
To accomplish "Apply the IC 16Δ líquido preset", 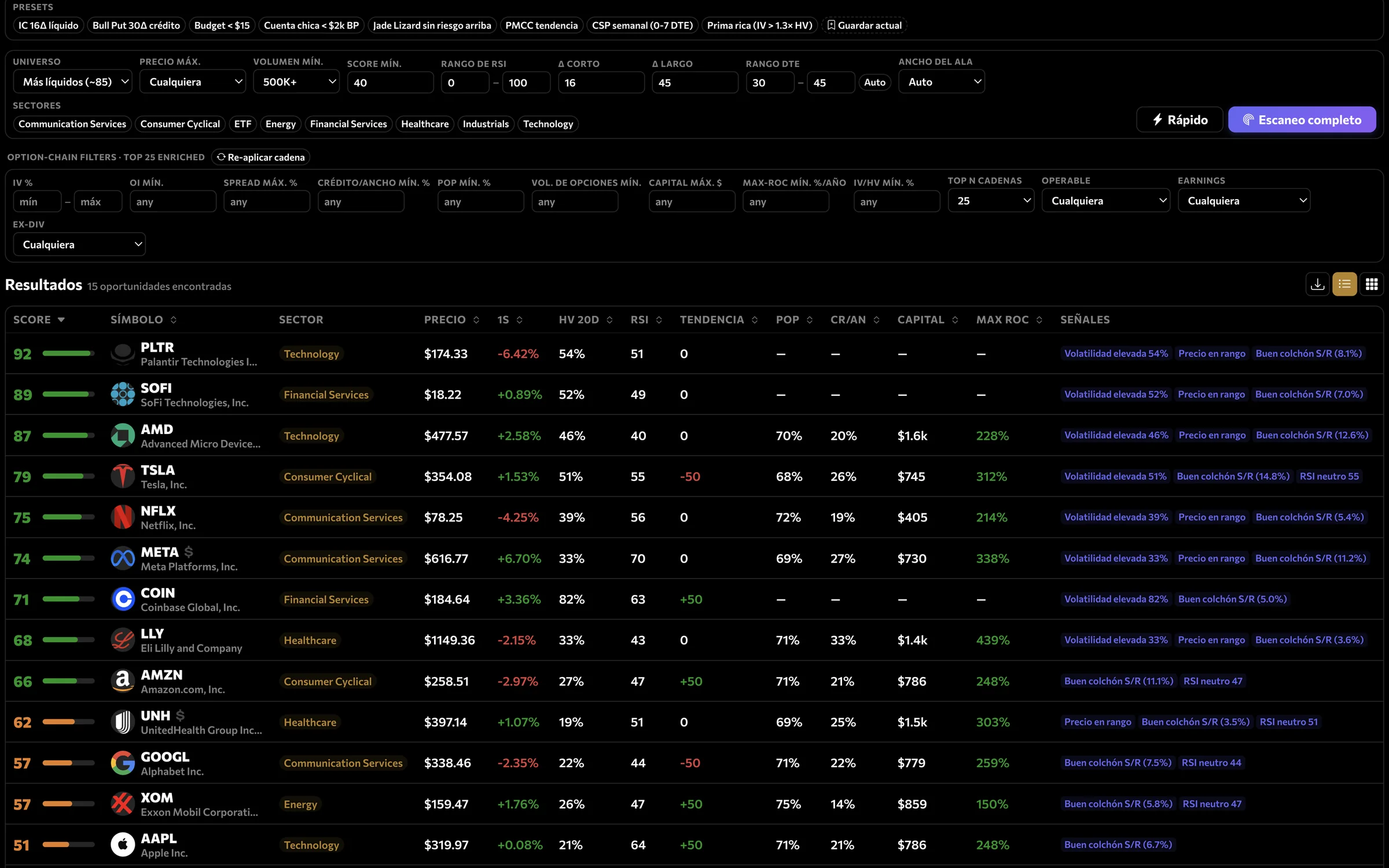I will pos(49,25).
